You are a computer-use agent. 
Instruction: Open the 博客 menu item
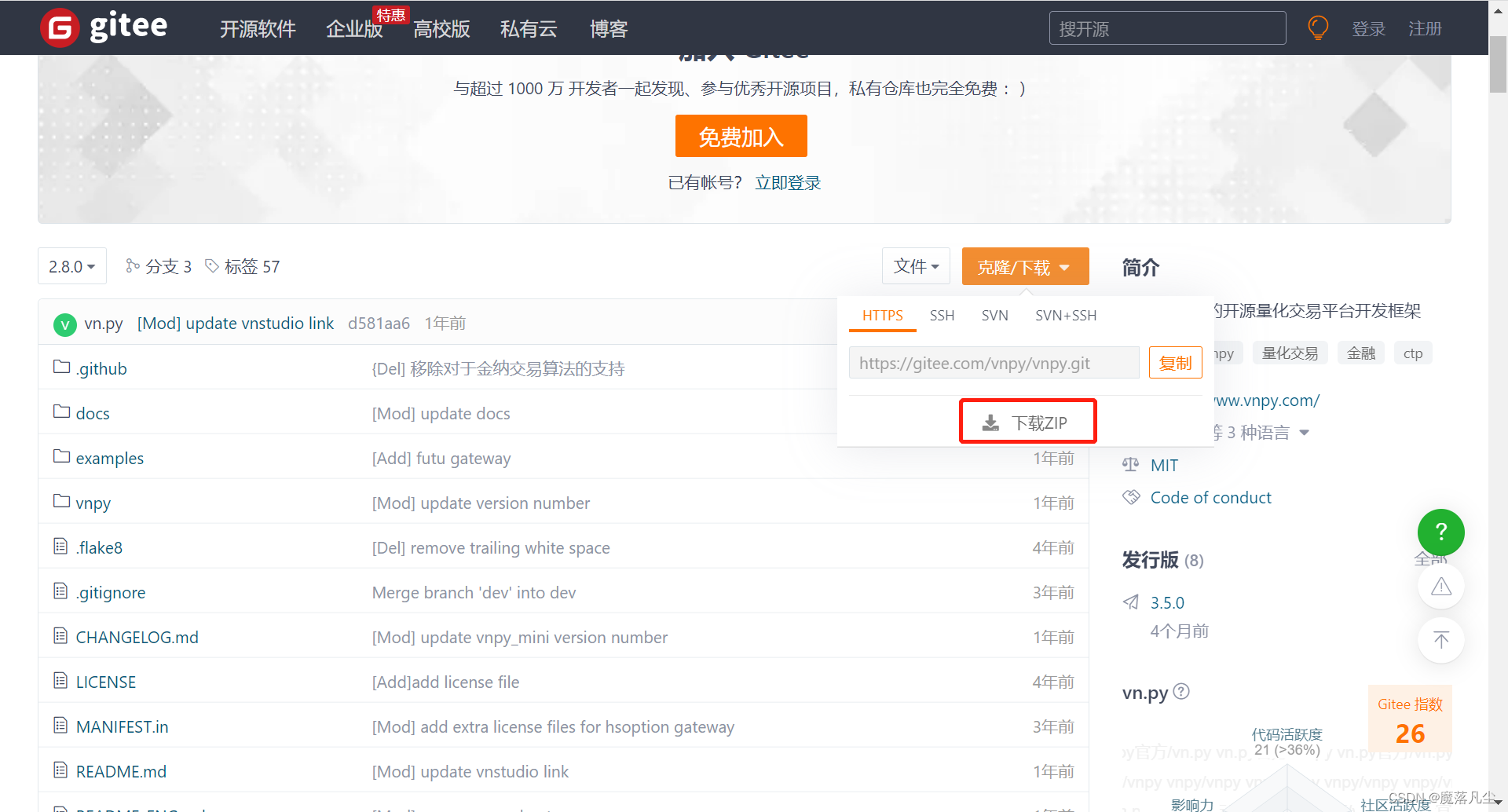(609, 28)
